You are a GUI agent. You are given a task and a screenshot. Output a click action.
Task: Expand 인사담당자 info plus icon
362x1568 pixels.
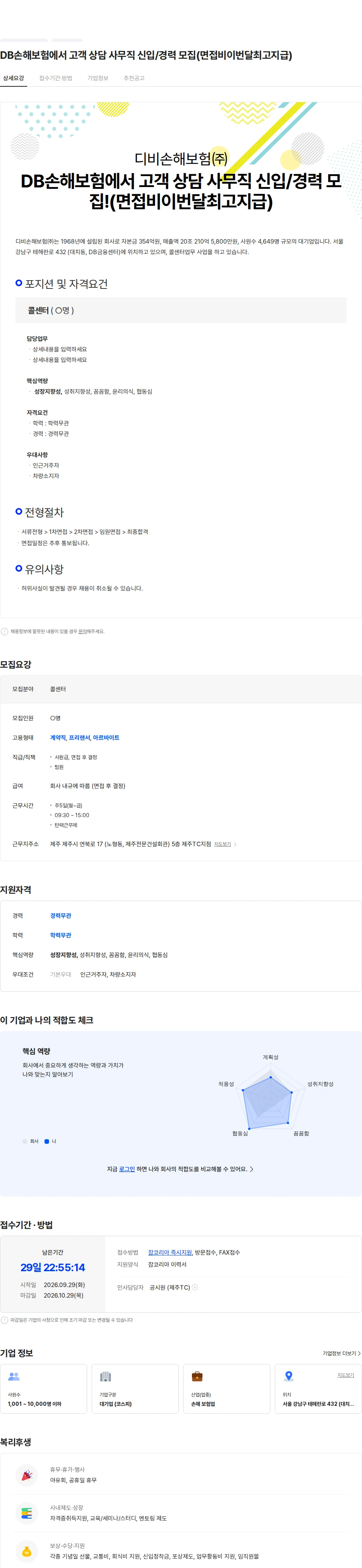[x=195, y=1287]
